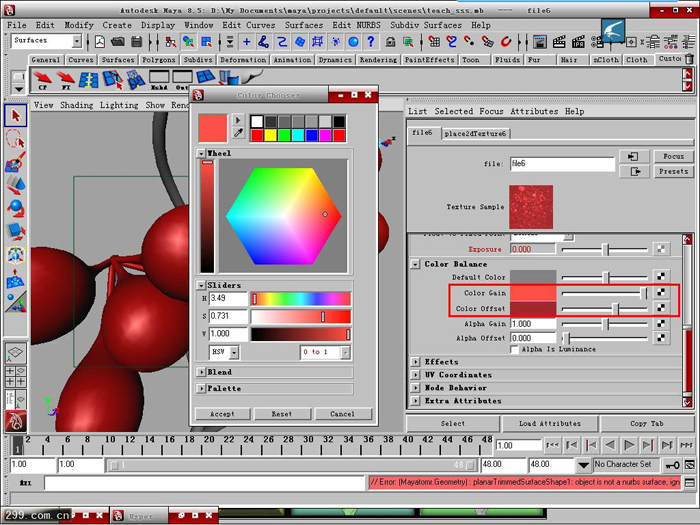
Task: Click the Reset button in Color Chooser
Action: pyautogui.click(x=282, y=414)
